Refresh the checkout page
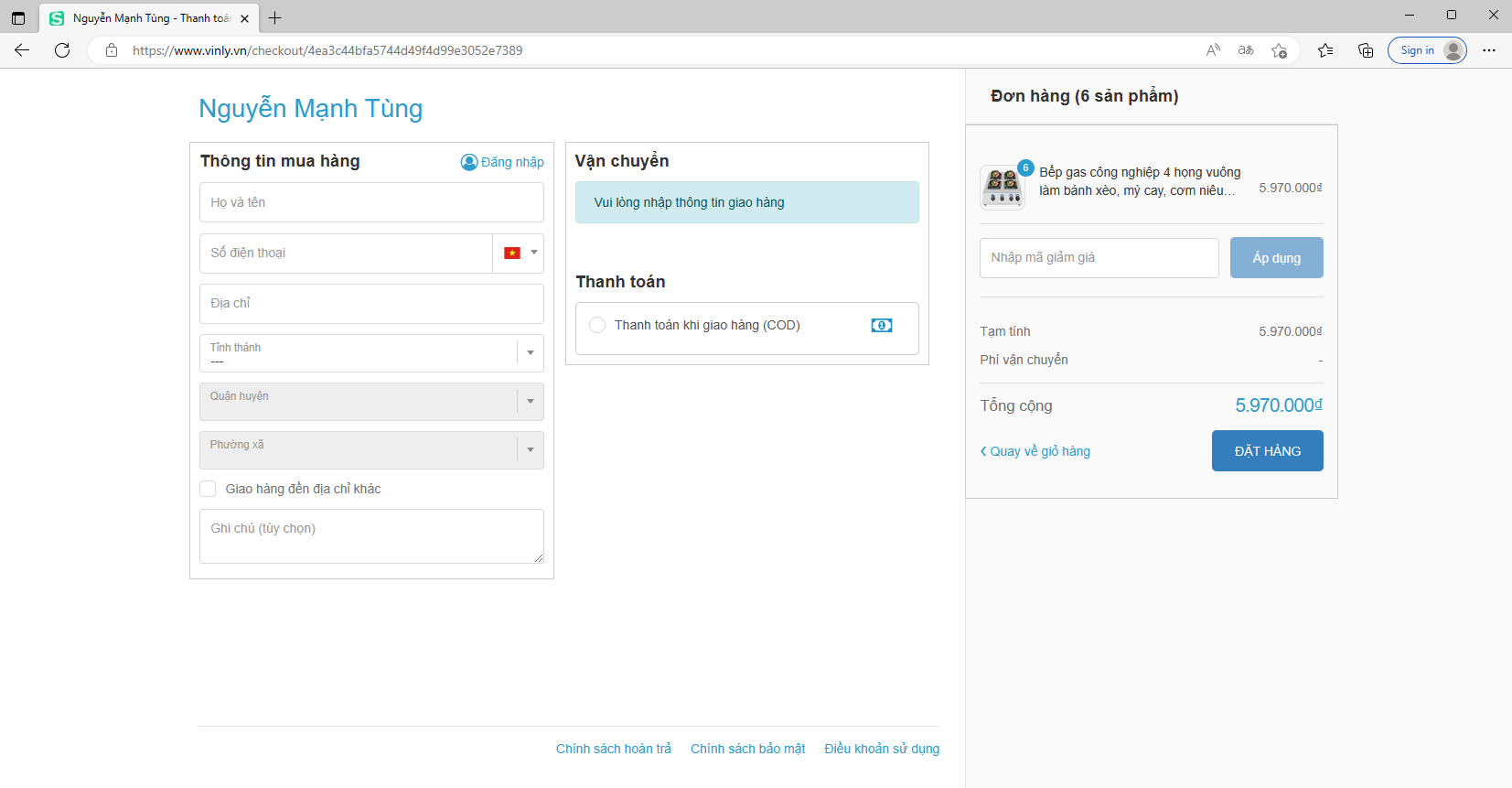1512x788 pixels. [62, 50]
